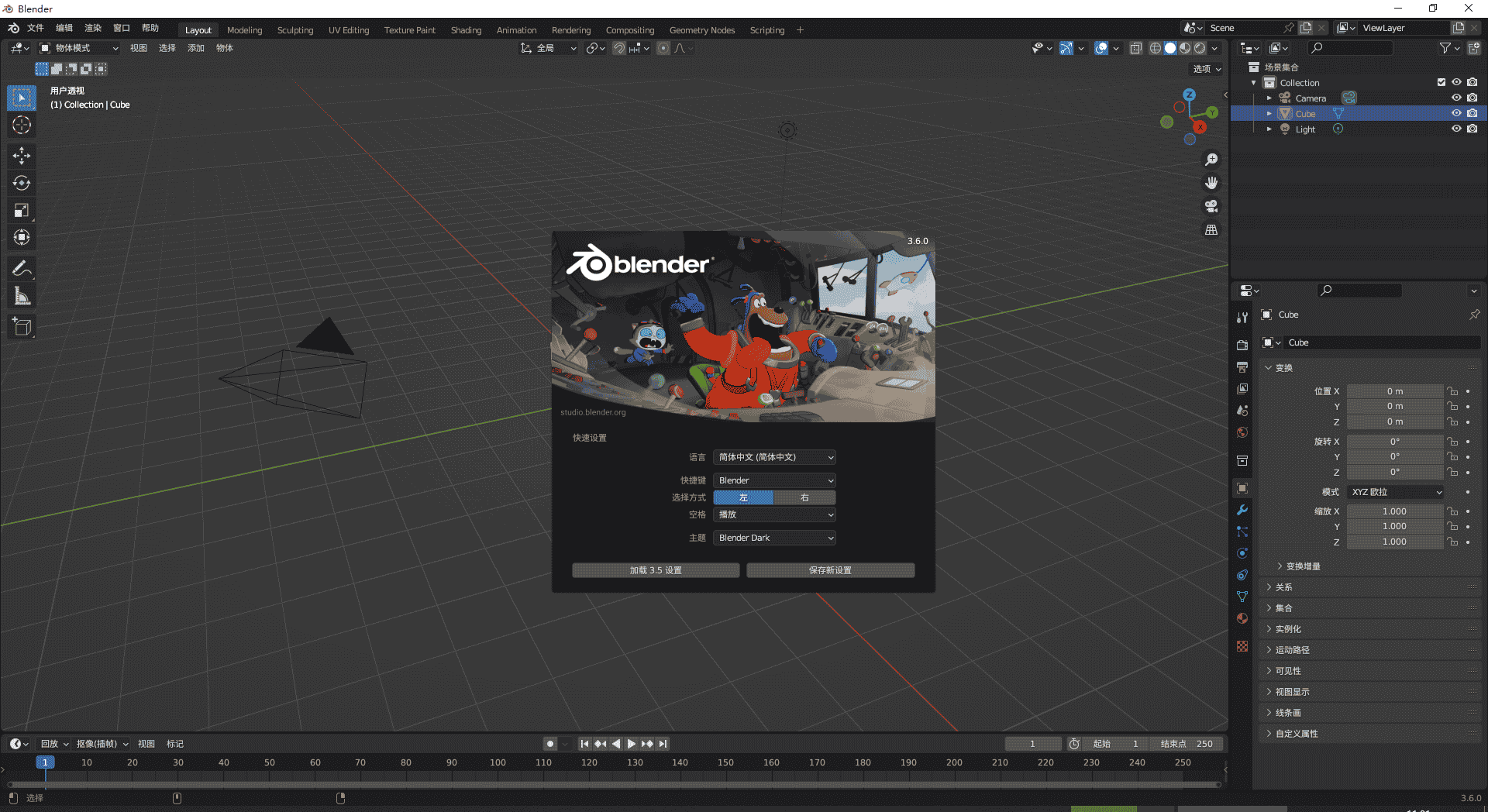
Task: Switch to the Shading workspace tab
Action: pos(466,30)
